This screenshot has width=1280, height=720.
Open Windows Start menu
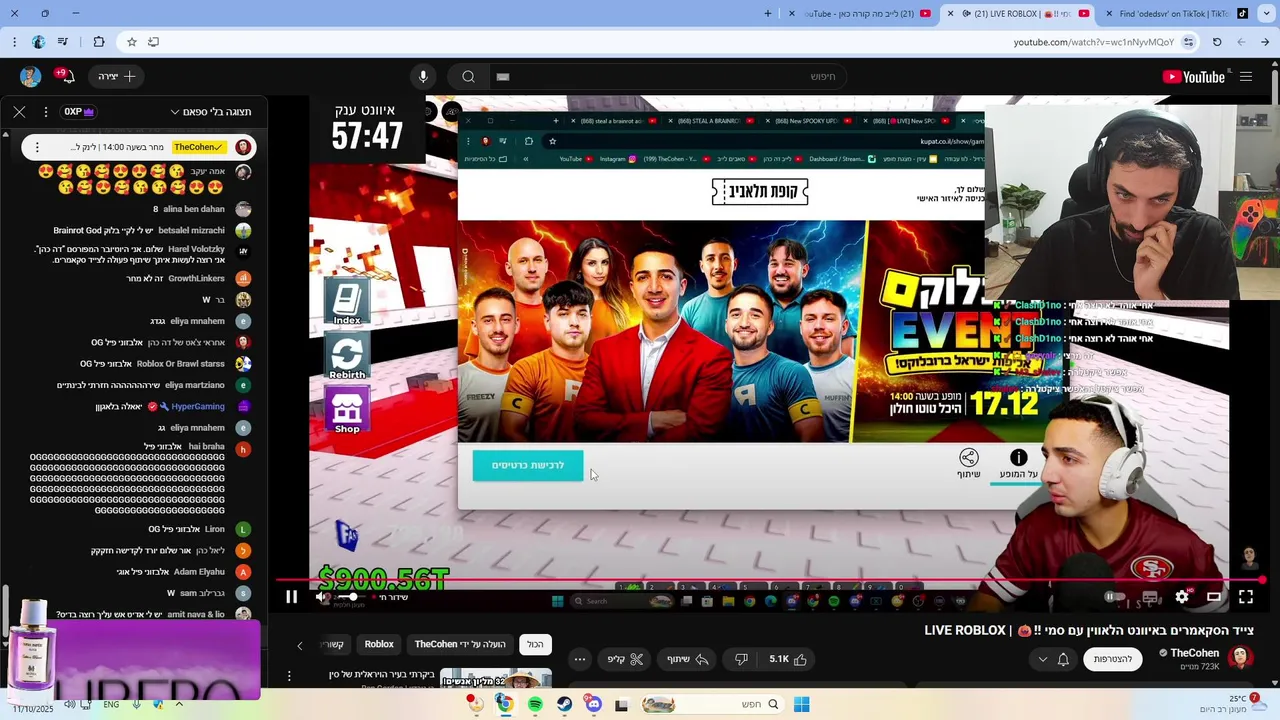801,704
